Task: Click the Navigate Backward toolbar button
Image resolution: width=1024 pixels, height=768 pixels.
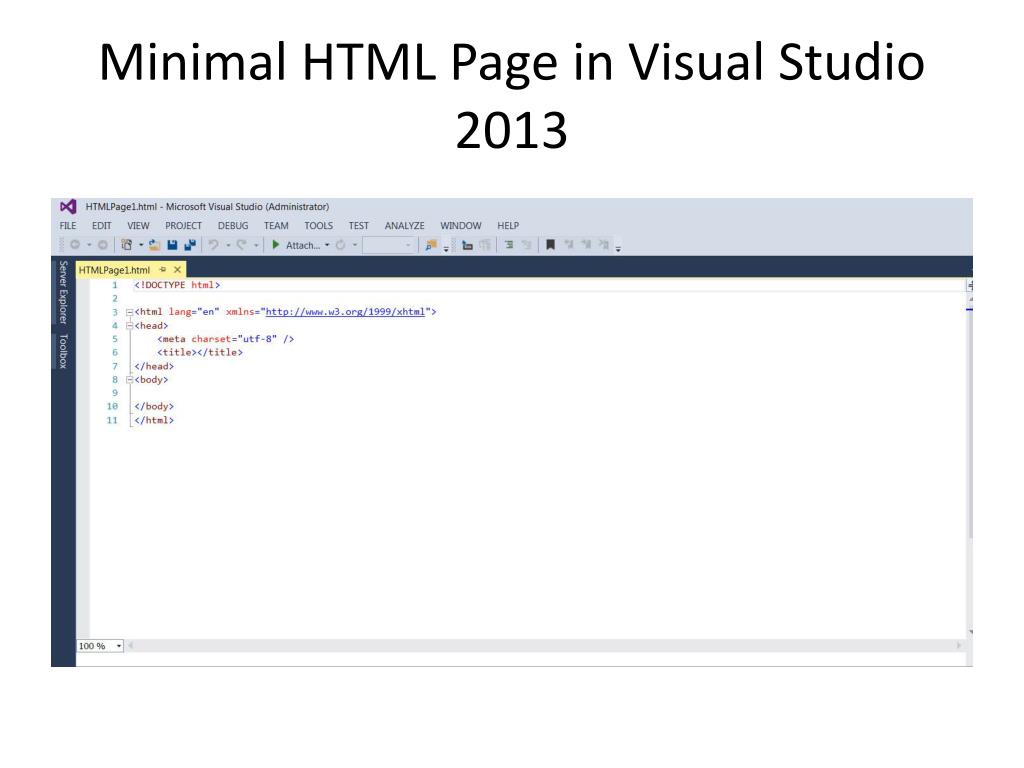Action: click(75, 245)
